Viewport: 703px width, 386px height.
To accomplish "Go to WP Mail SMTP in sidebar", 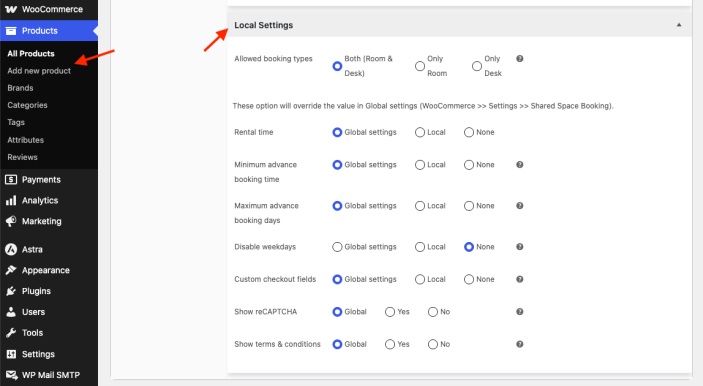I will pos(51,375).
